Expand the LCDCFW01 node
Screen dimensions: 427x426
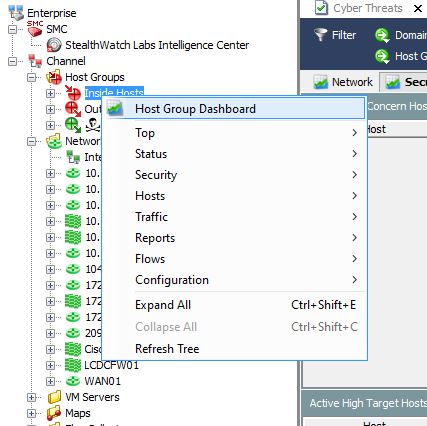pos(50,365)
